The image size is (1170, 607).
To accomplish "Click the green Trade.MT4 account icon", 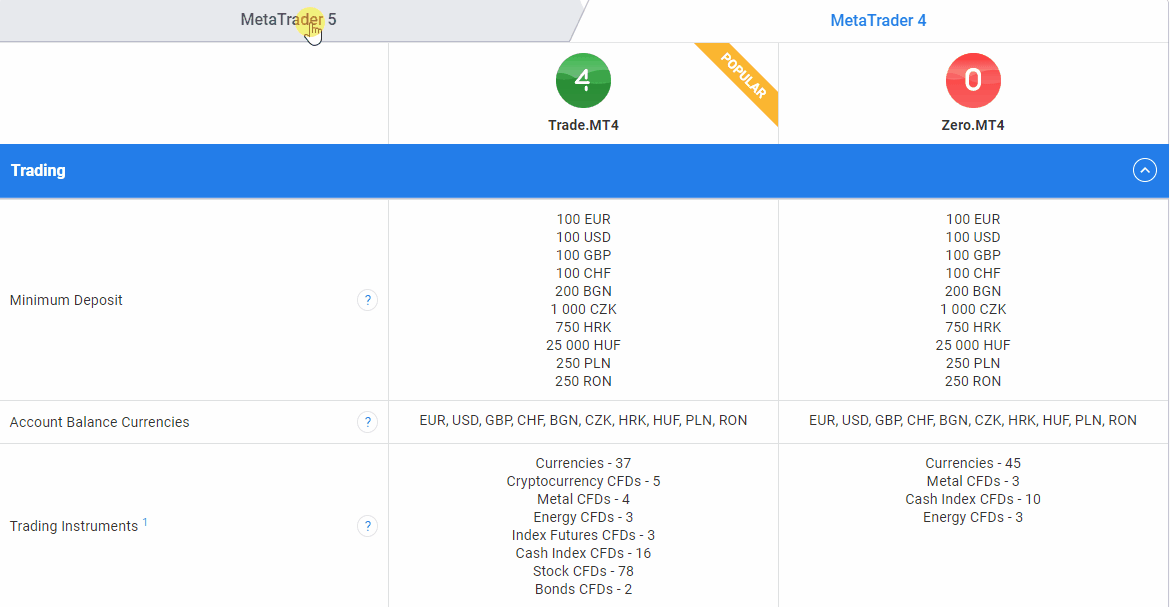I will [x=584, y=81].
